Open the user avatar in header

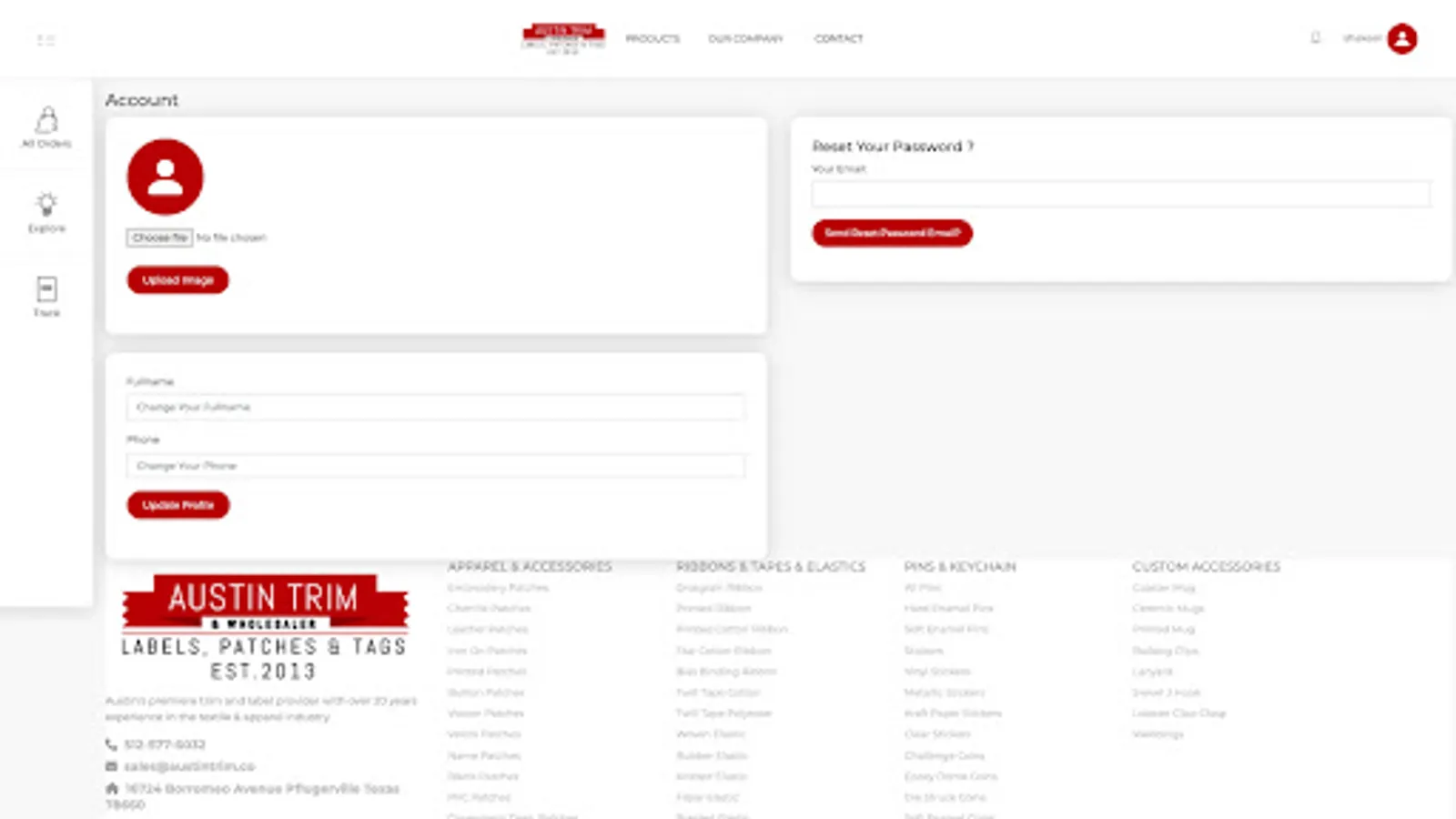(x=1402, y=38)
